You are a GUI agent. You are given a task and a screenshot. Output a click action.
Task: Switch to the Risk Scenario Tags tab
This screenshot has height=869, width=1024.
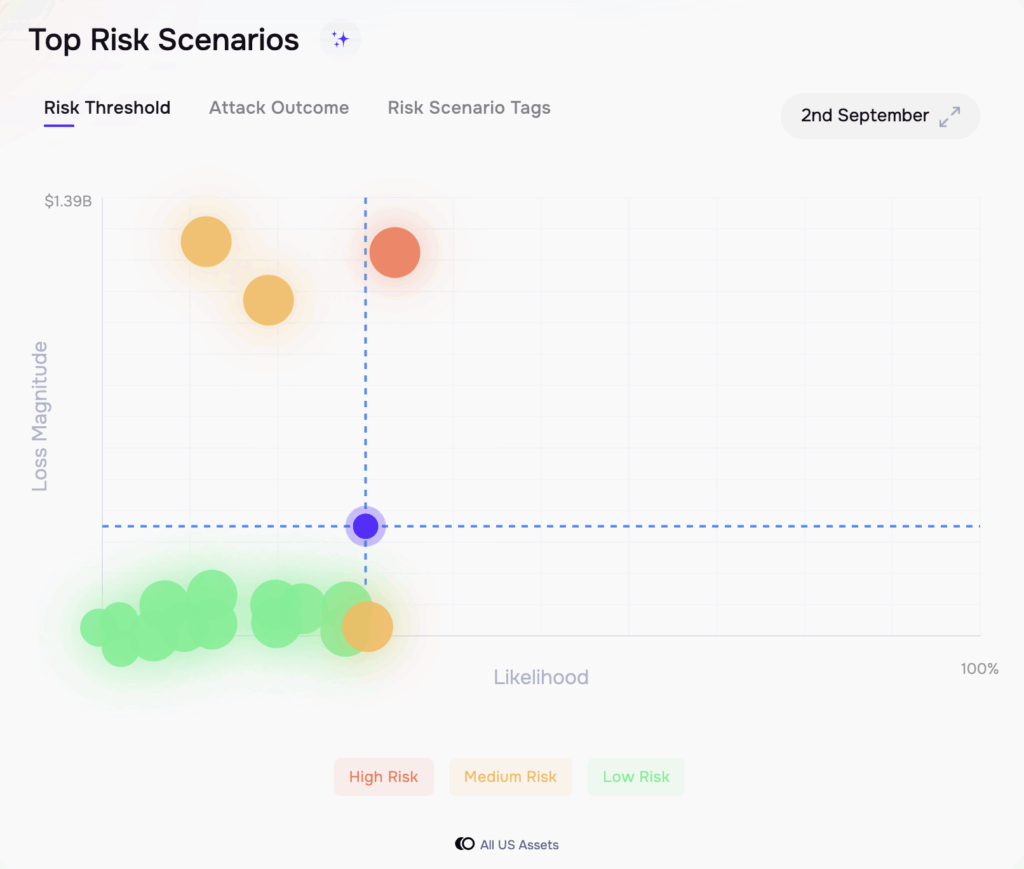click(x=469, y=108)
